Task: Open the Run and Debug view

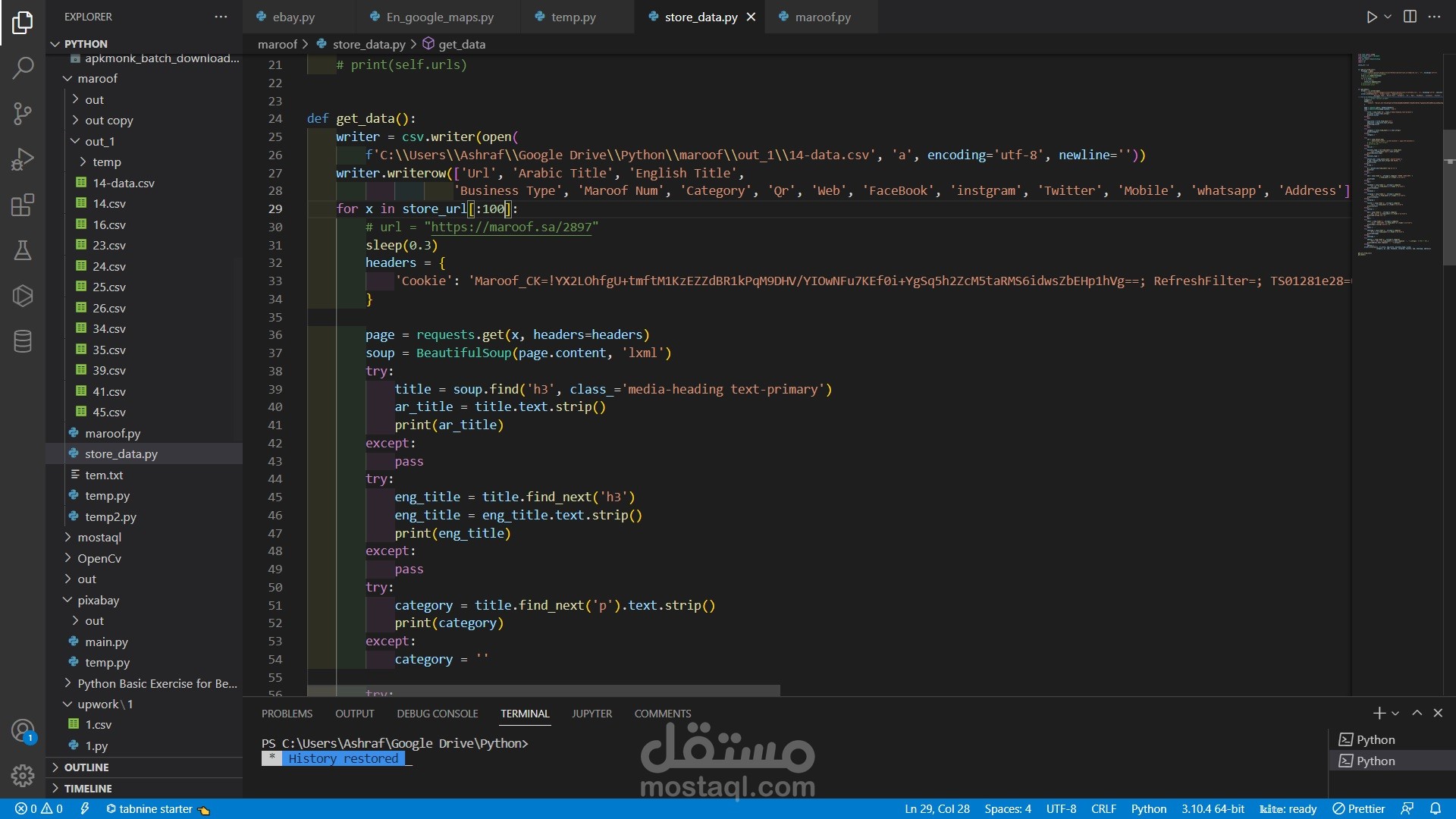Action: [x=23, y=159]
